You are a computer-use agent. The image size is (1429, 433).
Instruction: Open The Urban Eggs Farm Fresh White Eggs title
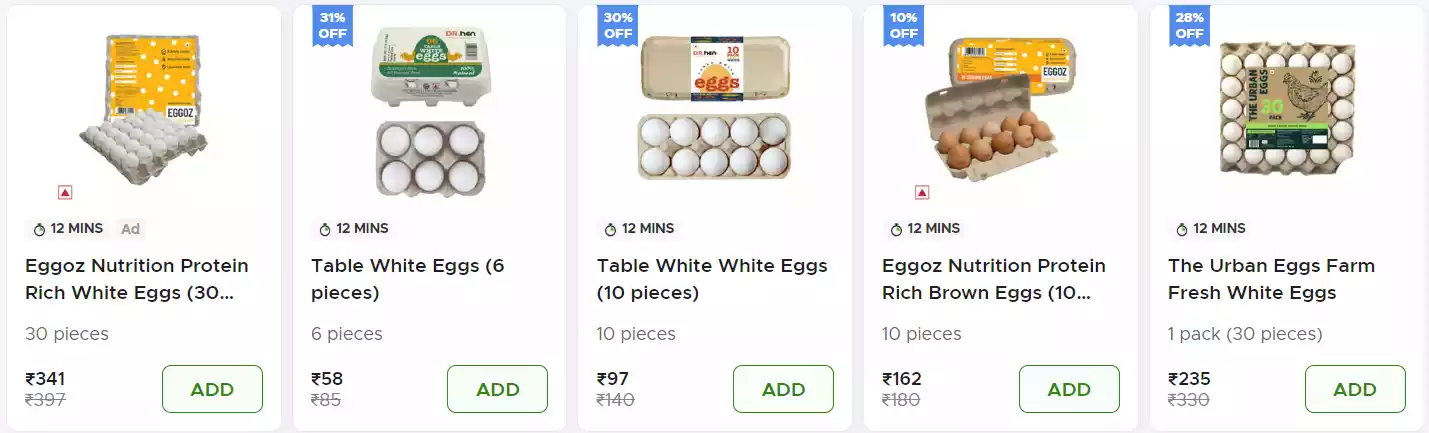click(1271, 279)
